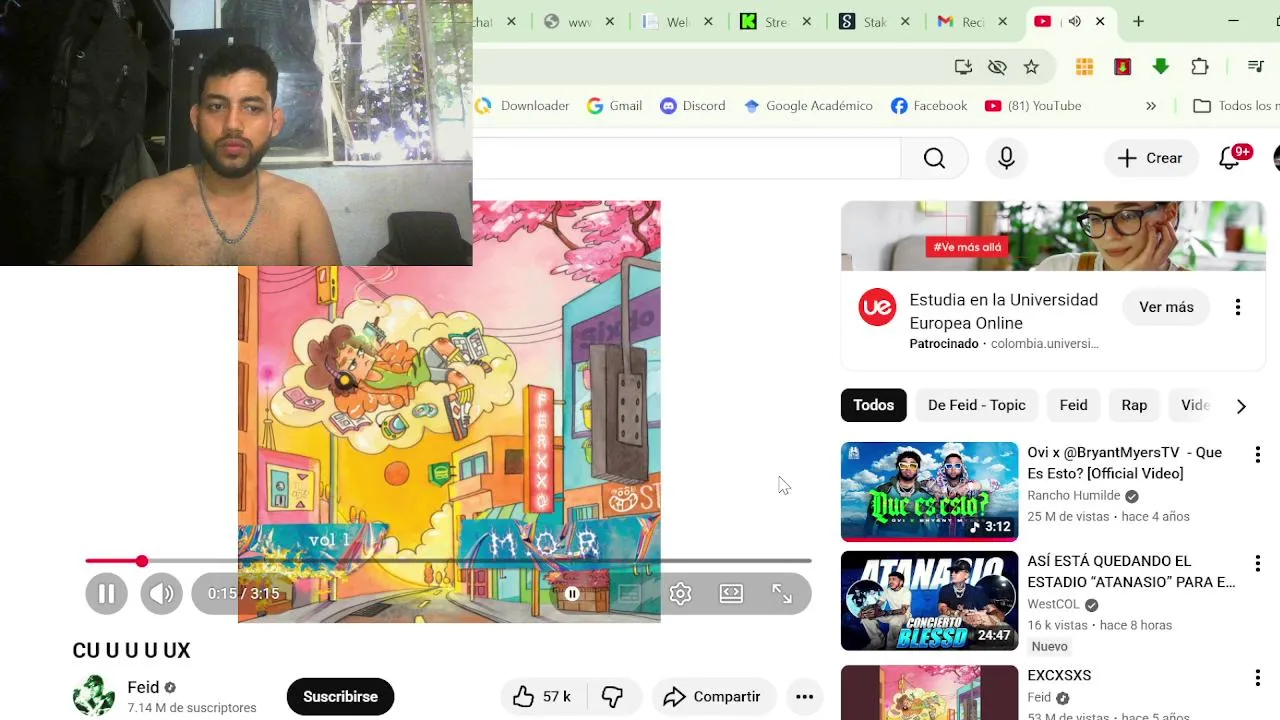Open the Discord bookmark
Screen dimensions: 1280x720
click(x=692, y=106)
